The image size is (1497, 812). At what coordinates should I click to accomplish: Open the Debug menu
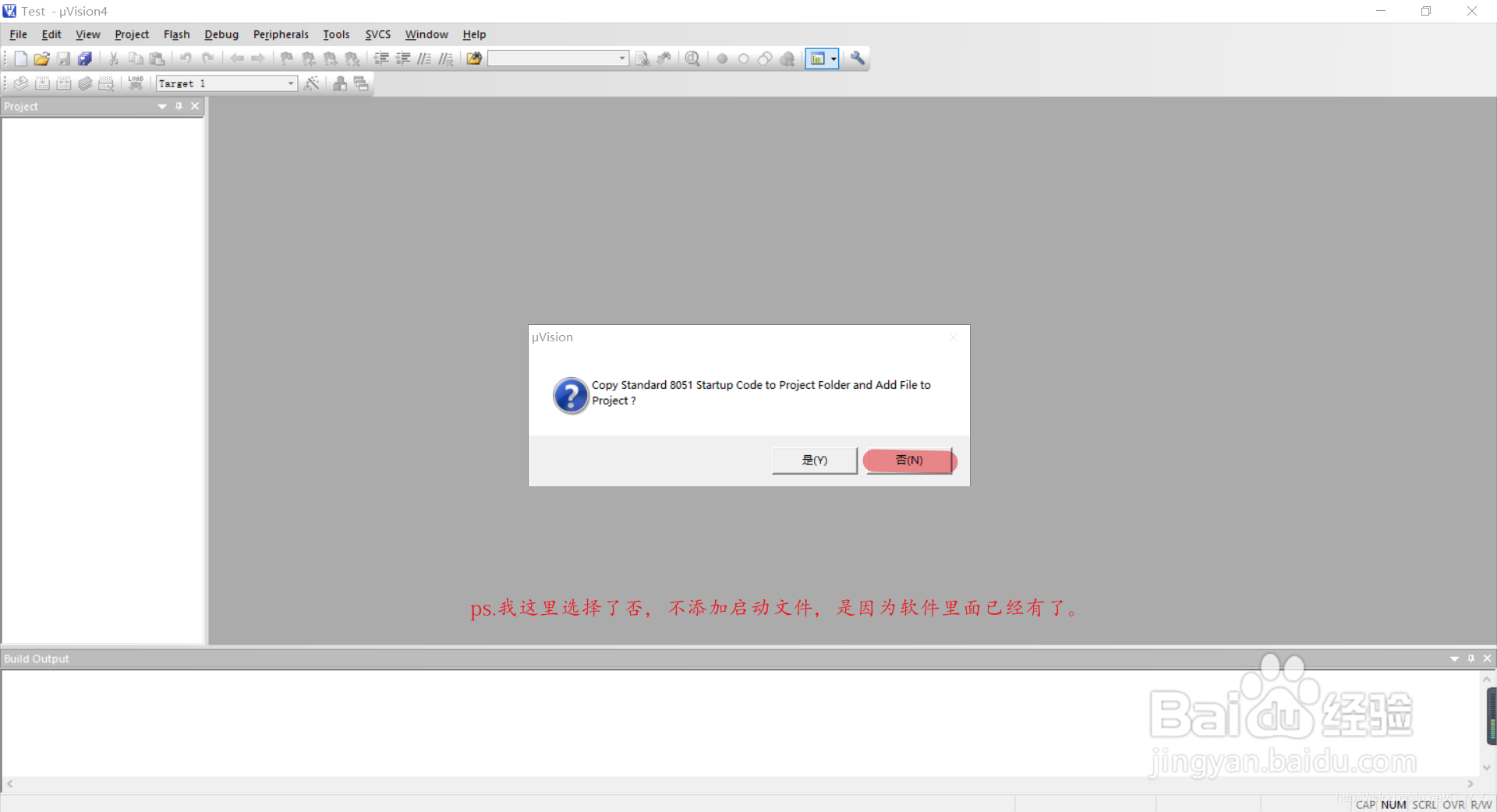(x=221, y=35)
